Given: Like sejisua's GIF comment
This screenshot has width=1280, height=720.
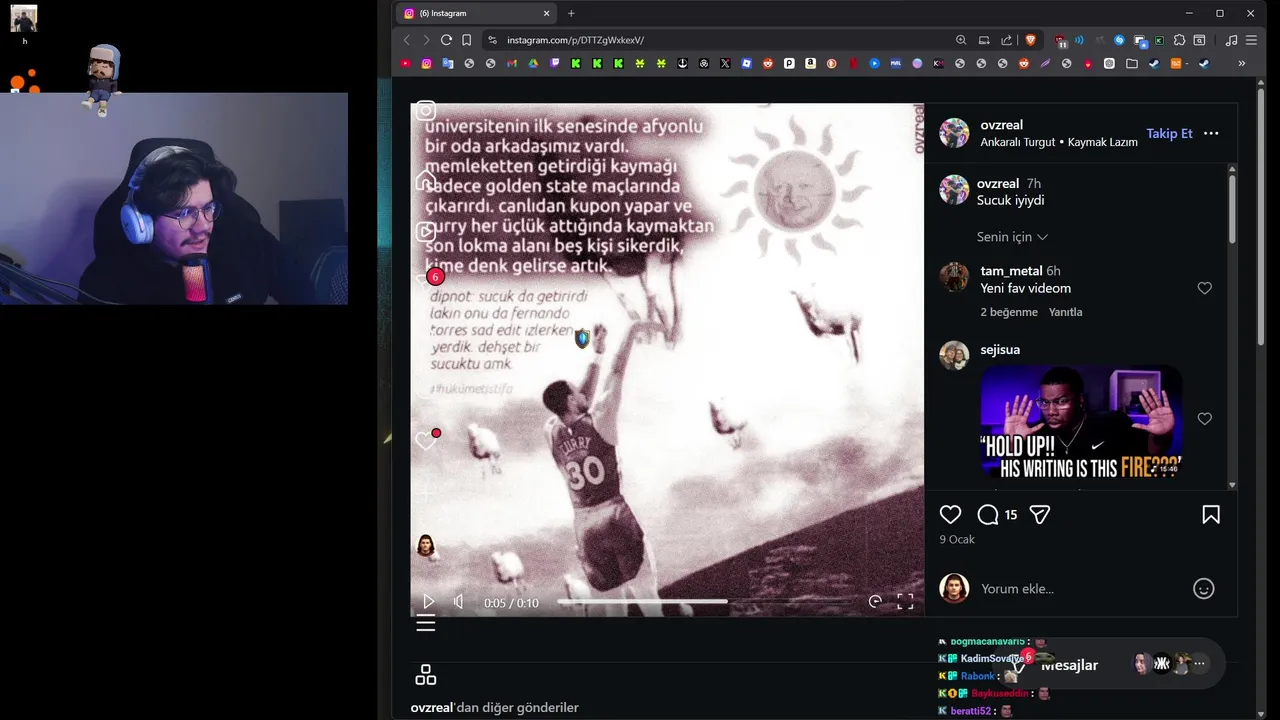Looking at the screenshot, I should pos(1204,419).
